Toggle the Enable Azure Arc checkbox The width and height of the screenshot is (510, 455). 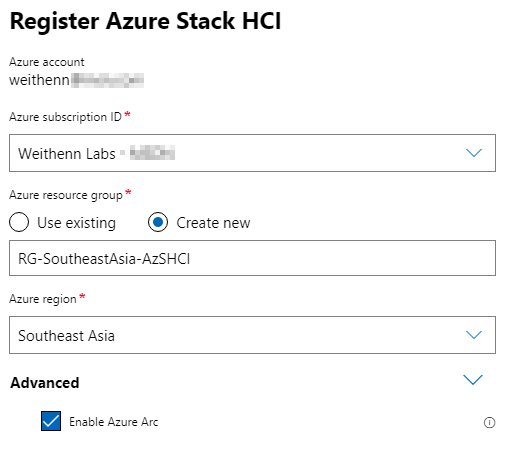click(51, 421)
